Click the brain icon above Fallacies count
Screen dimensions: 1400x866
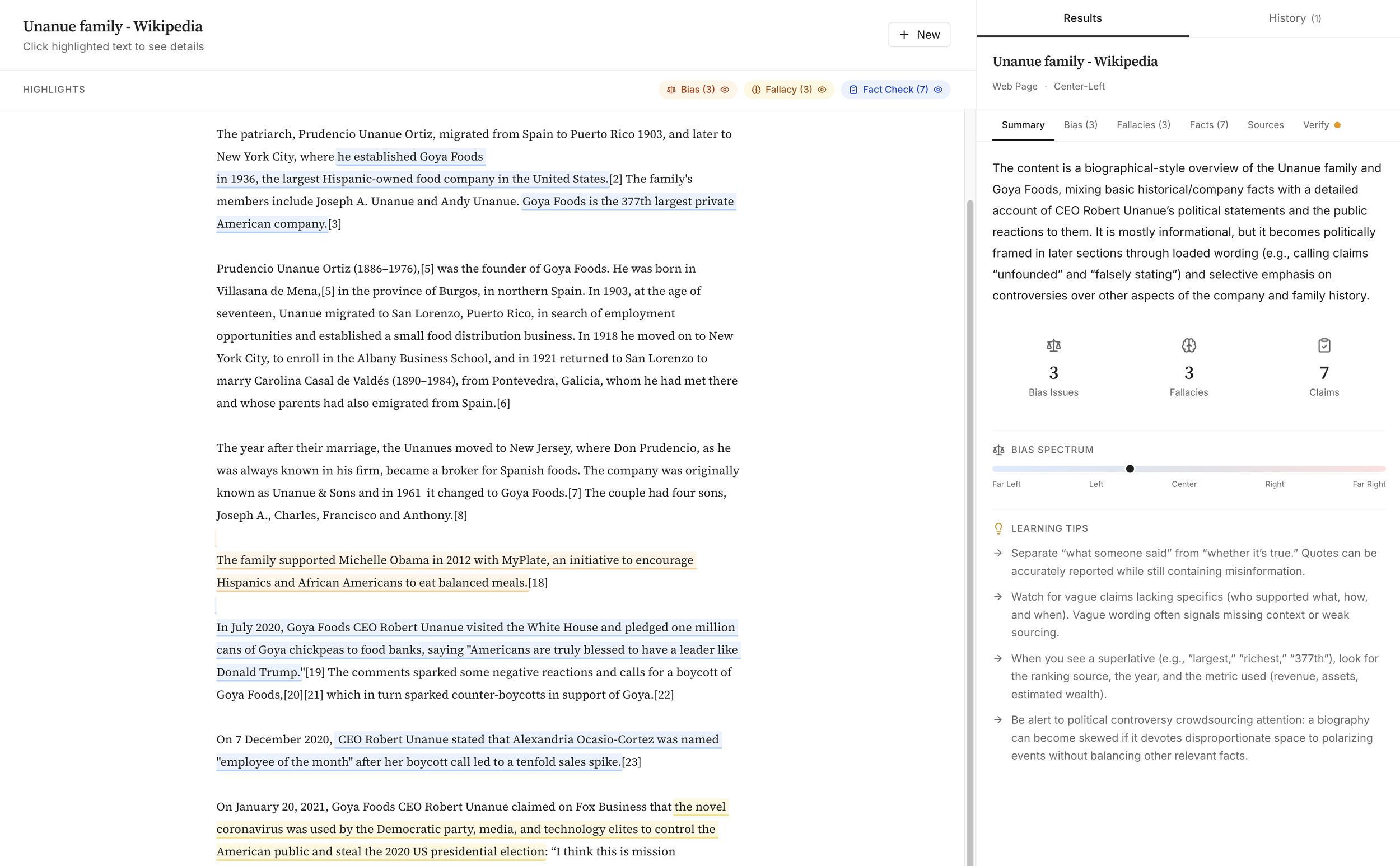[x=1189, y=345]
